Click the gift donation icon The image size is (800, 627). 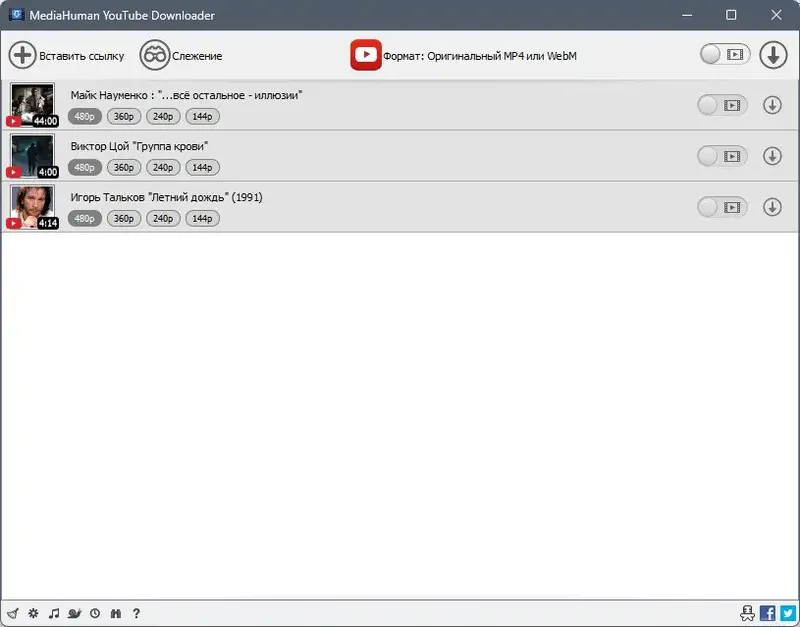[117, 613]
